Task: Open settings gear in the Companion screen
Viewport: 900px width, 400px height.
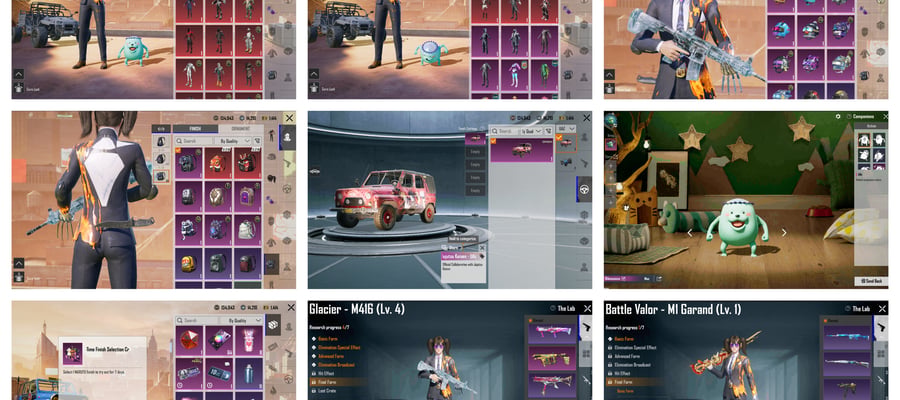Action: point(838,116)
